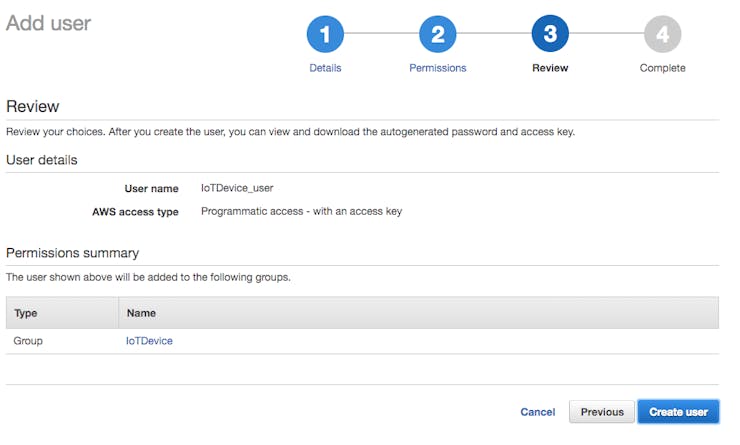This screenshot has height=445, width=740.
Task: Click the Group type cell
Action: coord(28,341)
